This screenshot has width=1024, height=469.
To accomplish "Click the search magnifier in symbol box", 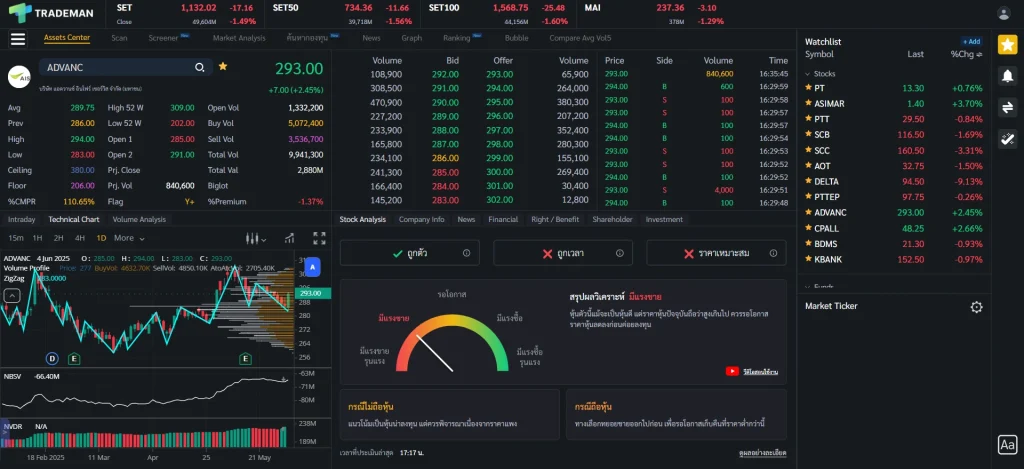I will point(200,67).
